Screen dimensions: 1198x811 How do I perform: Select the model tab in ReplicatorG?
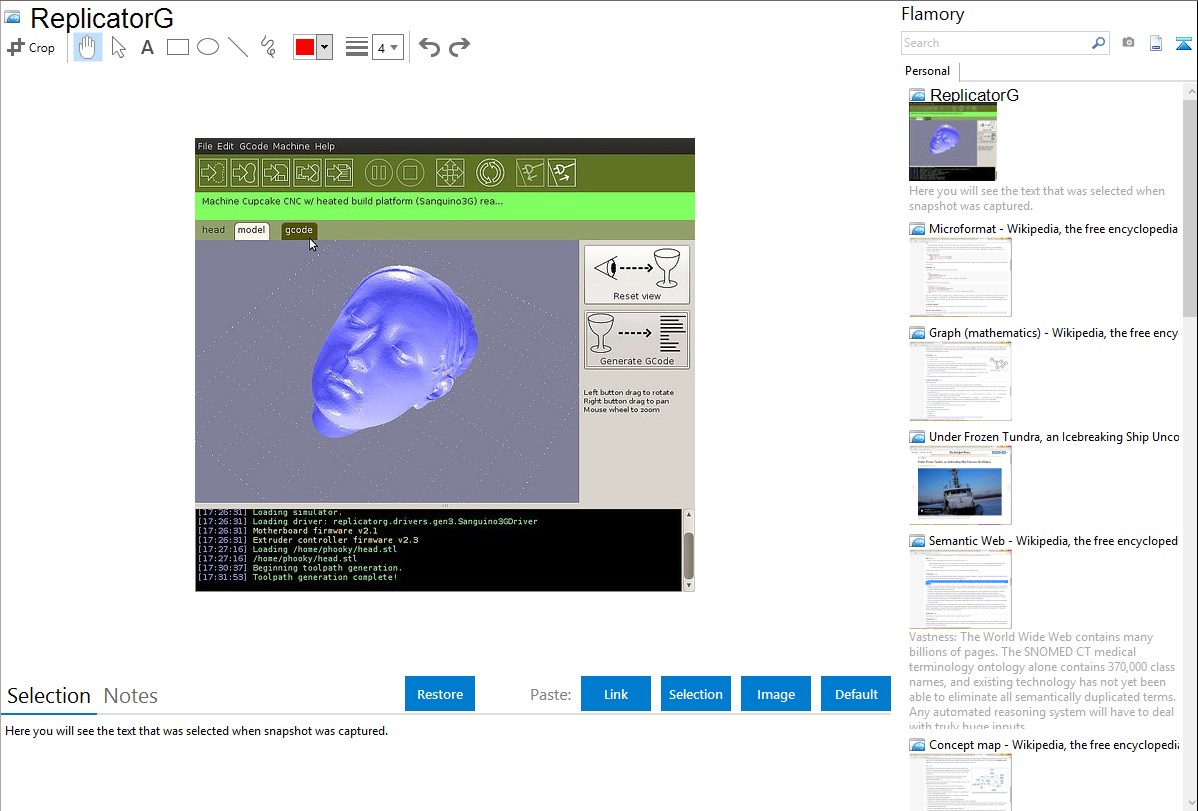point(251,230)
